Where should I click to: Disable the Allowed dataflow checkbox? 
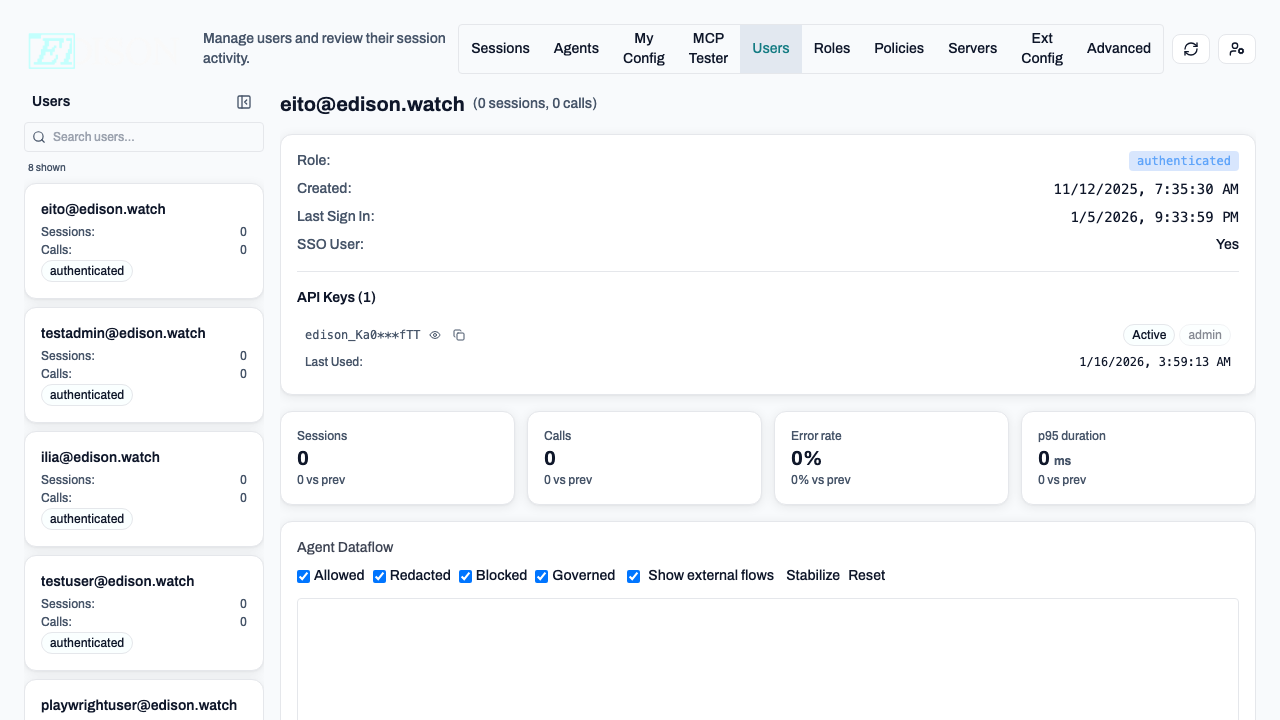click(x=303, y=576)
